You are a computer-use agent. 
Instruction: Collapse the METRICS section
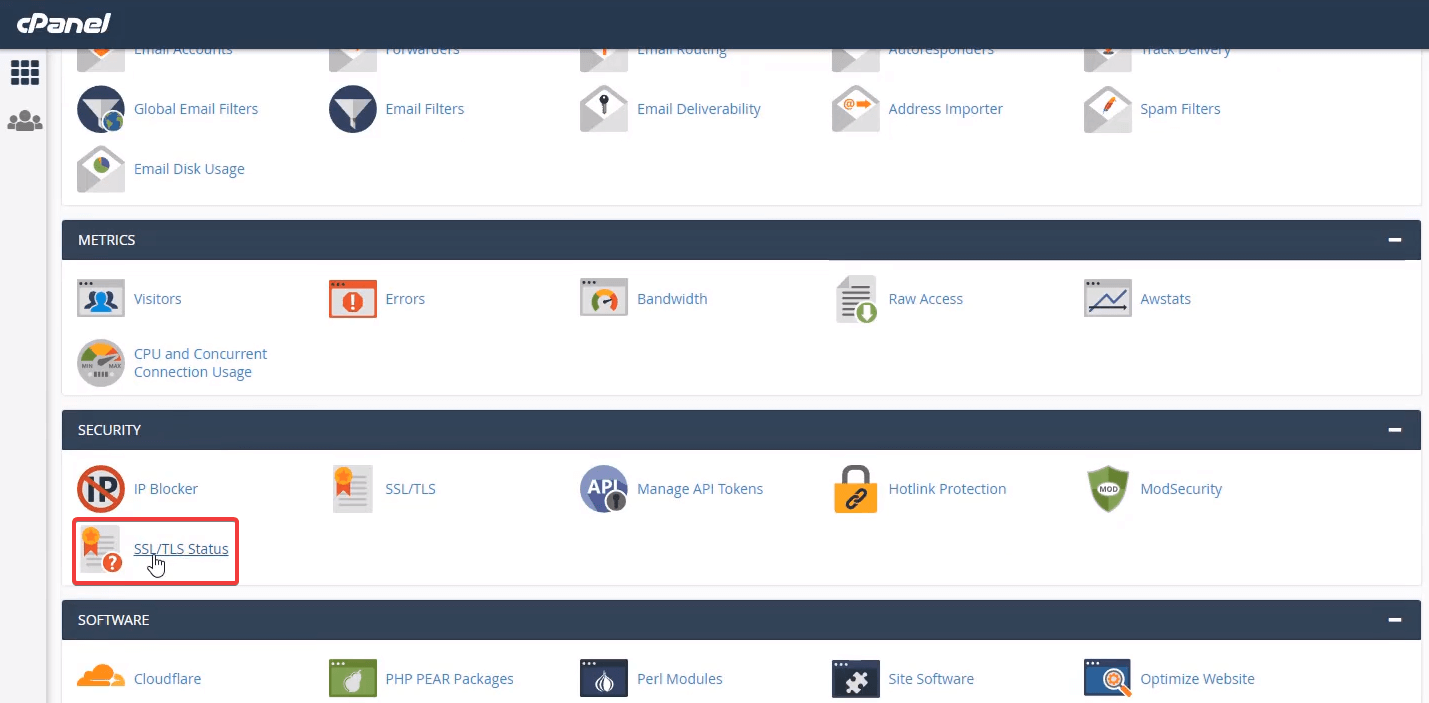coord(1395,239)
